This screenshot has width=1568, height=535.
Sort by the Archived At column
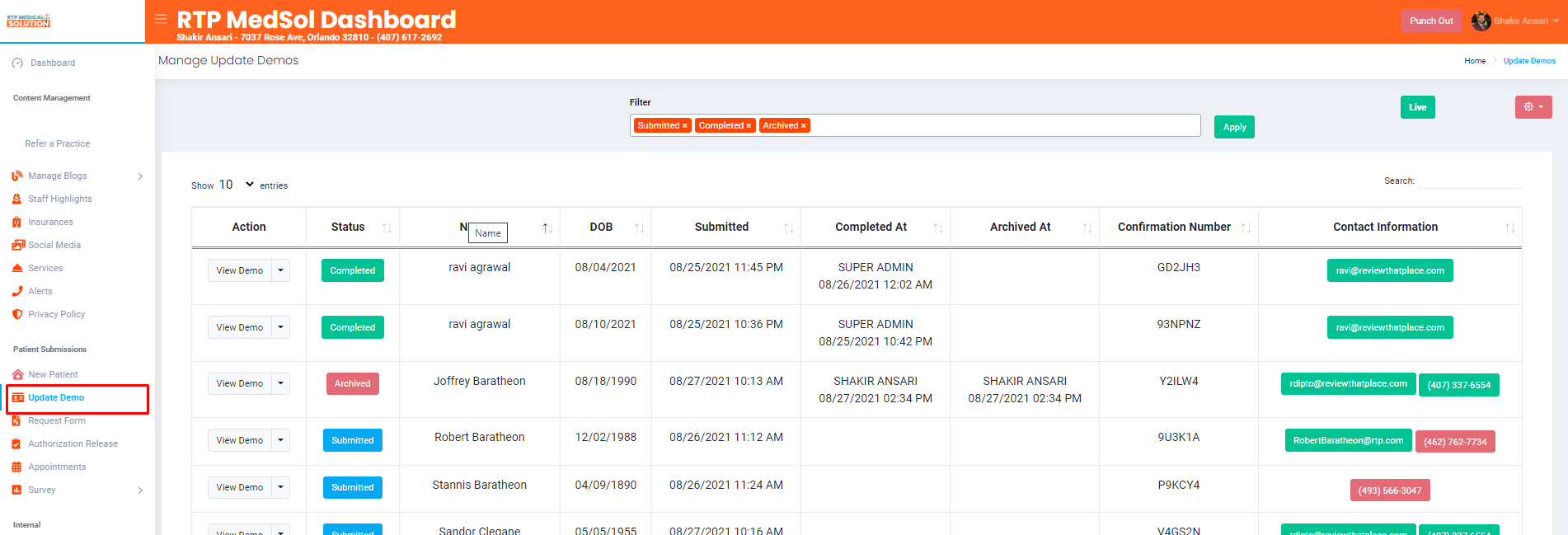1025,227
